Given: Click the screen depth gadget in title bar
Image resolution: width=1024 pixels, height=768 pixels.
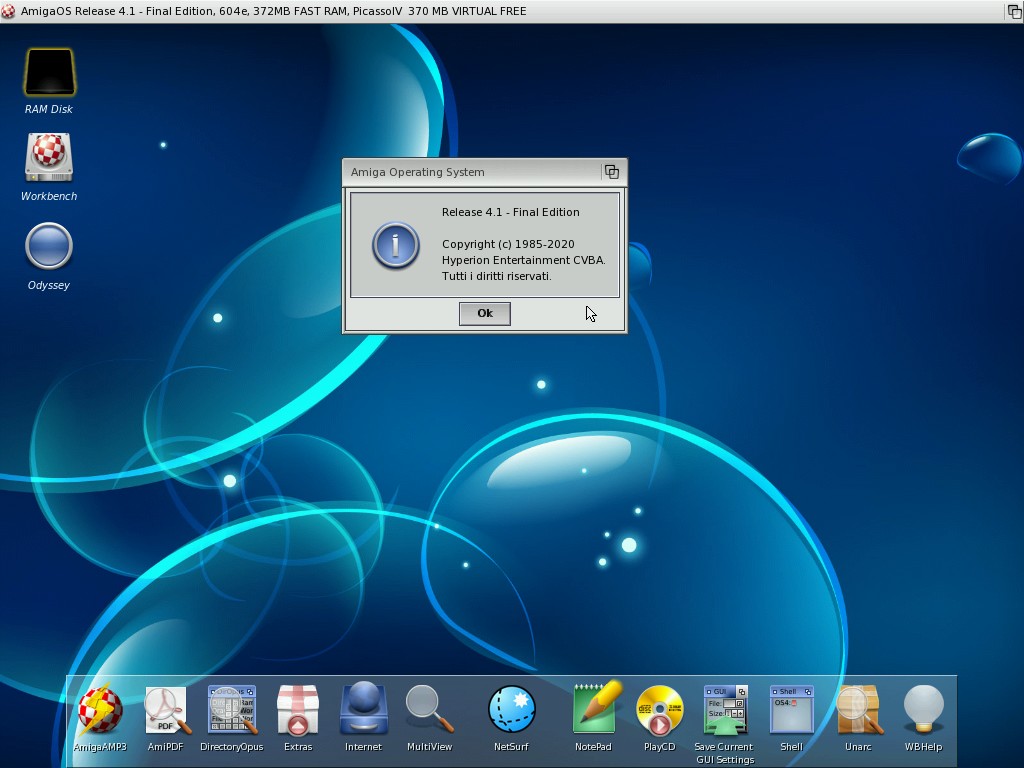Looking at the screenshot, I should point(1013,11).
